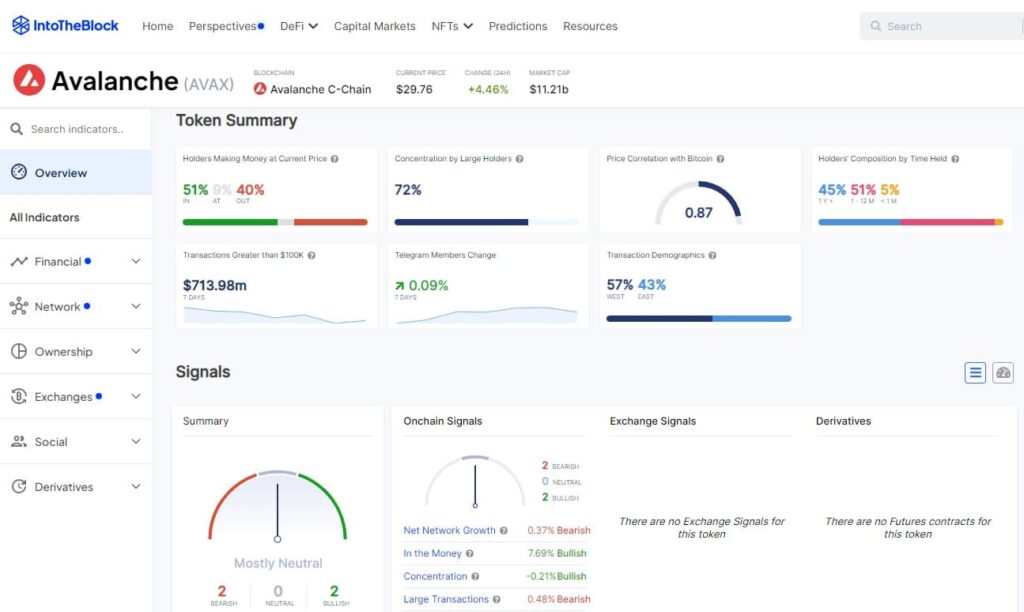Click the West/East demographics bar
The height and width of the screenshot is (612, 1024).
tap(699, 319)
